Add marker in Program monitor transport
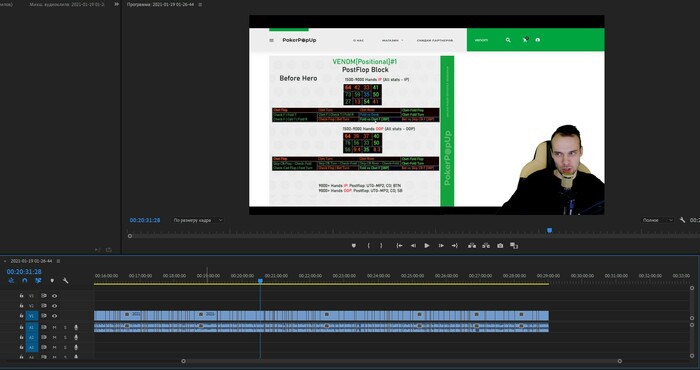 [354, 245]
